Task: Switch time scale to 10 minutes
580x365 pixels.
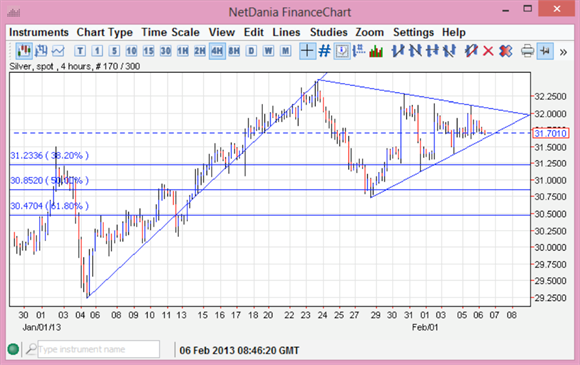Action: (x=131, y=51)
